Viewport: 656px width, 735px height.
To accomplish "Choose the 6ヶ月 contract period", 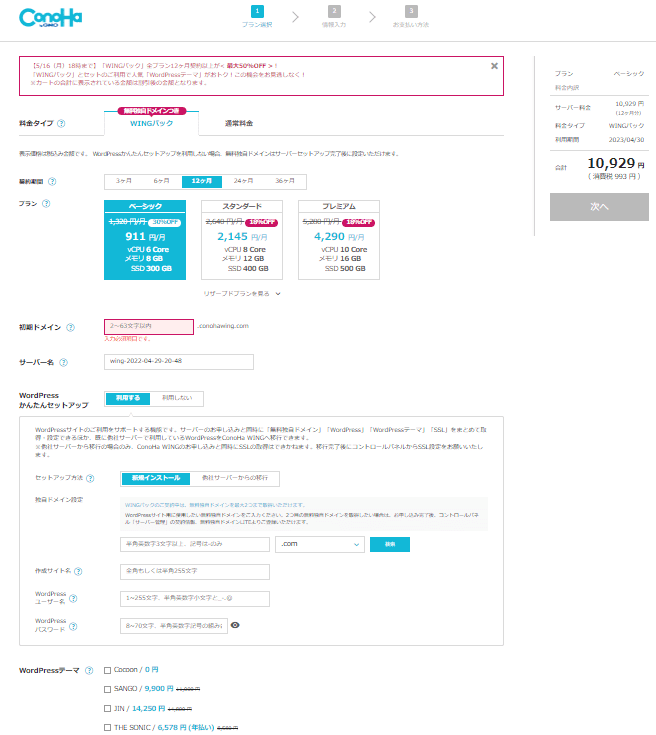I will 161,181.
